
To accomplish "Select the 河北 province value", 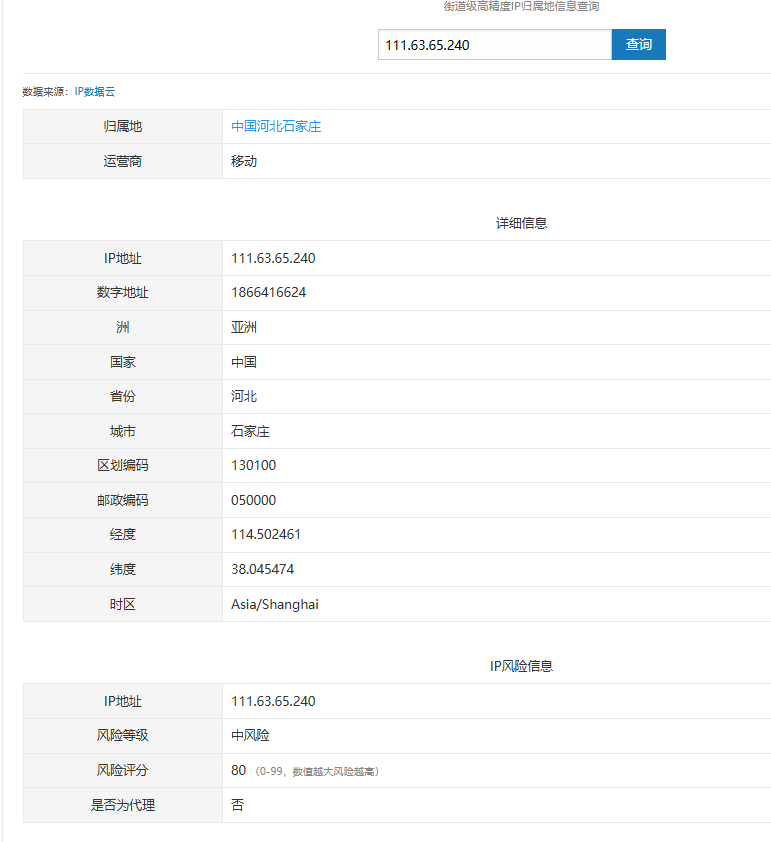I will pyautogui.click(x=244, y=396).
